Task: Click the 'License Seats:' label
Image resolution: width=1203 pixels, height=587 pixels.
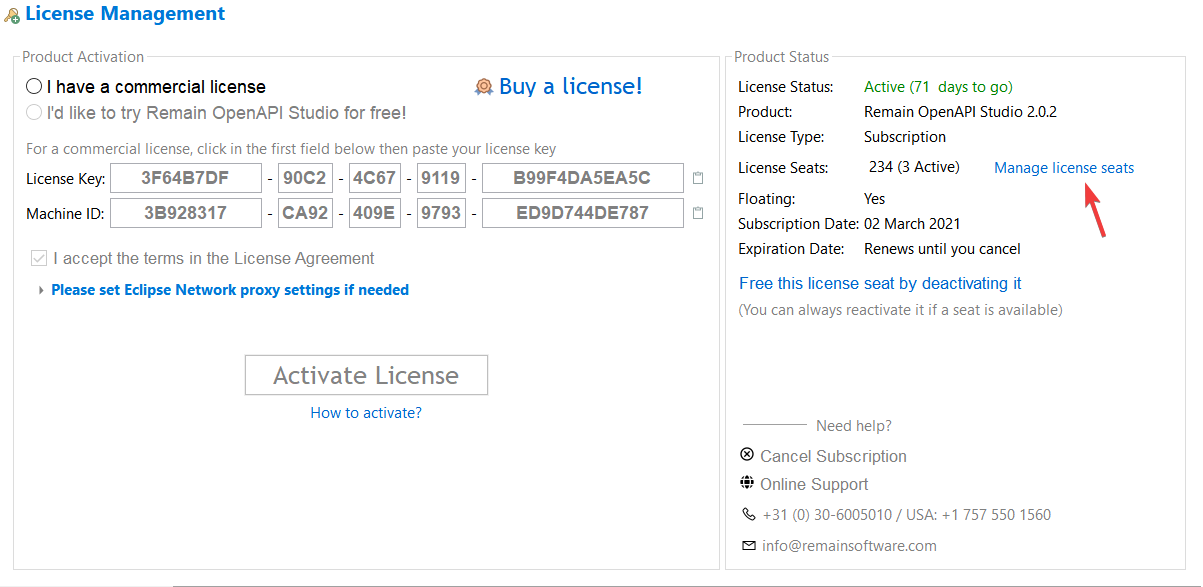Action: 783,168
